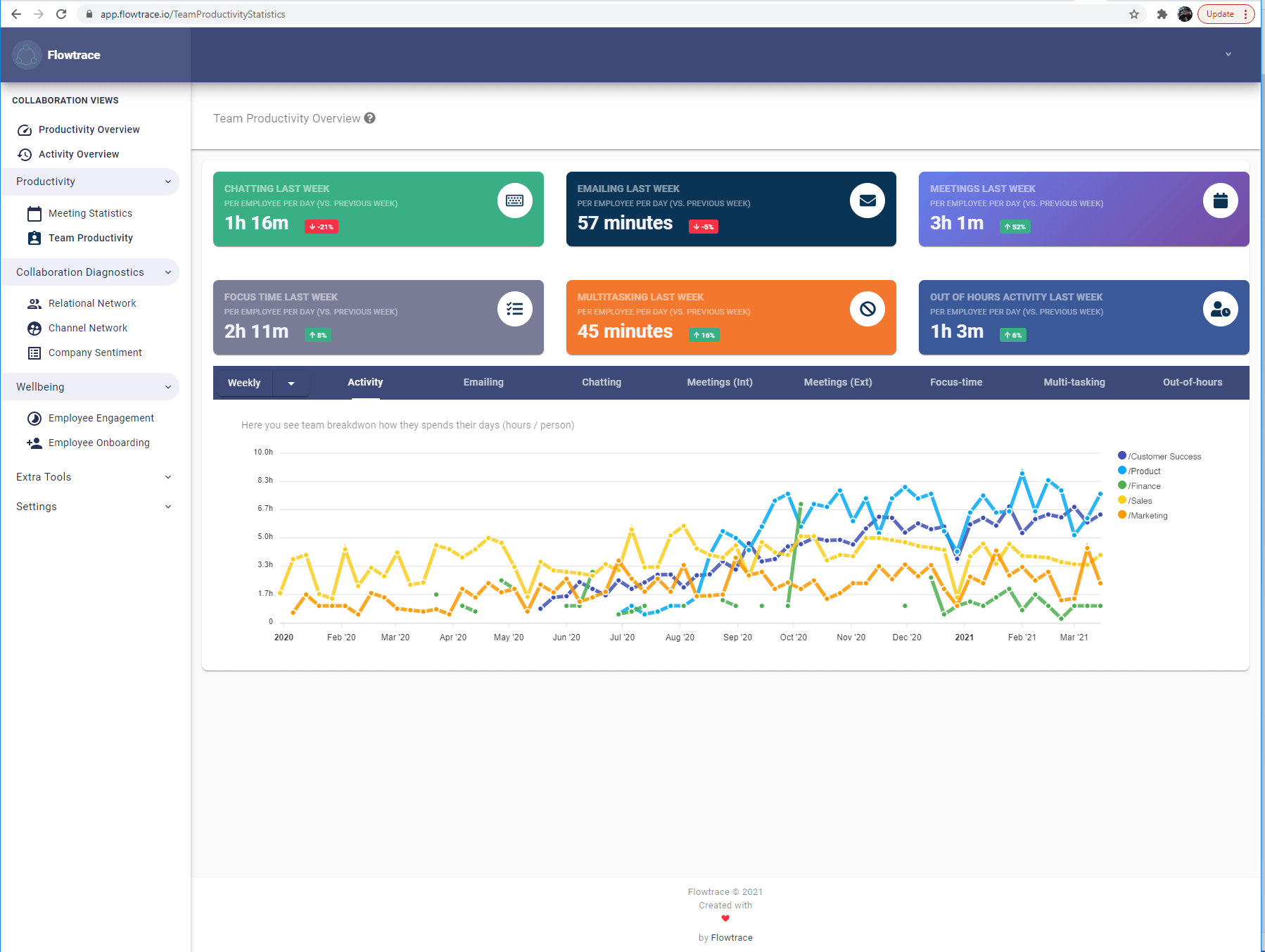
Task: Click the /Marketing legend color dot
Action: pos(1124,515)
